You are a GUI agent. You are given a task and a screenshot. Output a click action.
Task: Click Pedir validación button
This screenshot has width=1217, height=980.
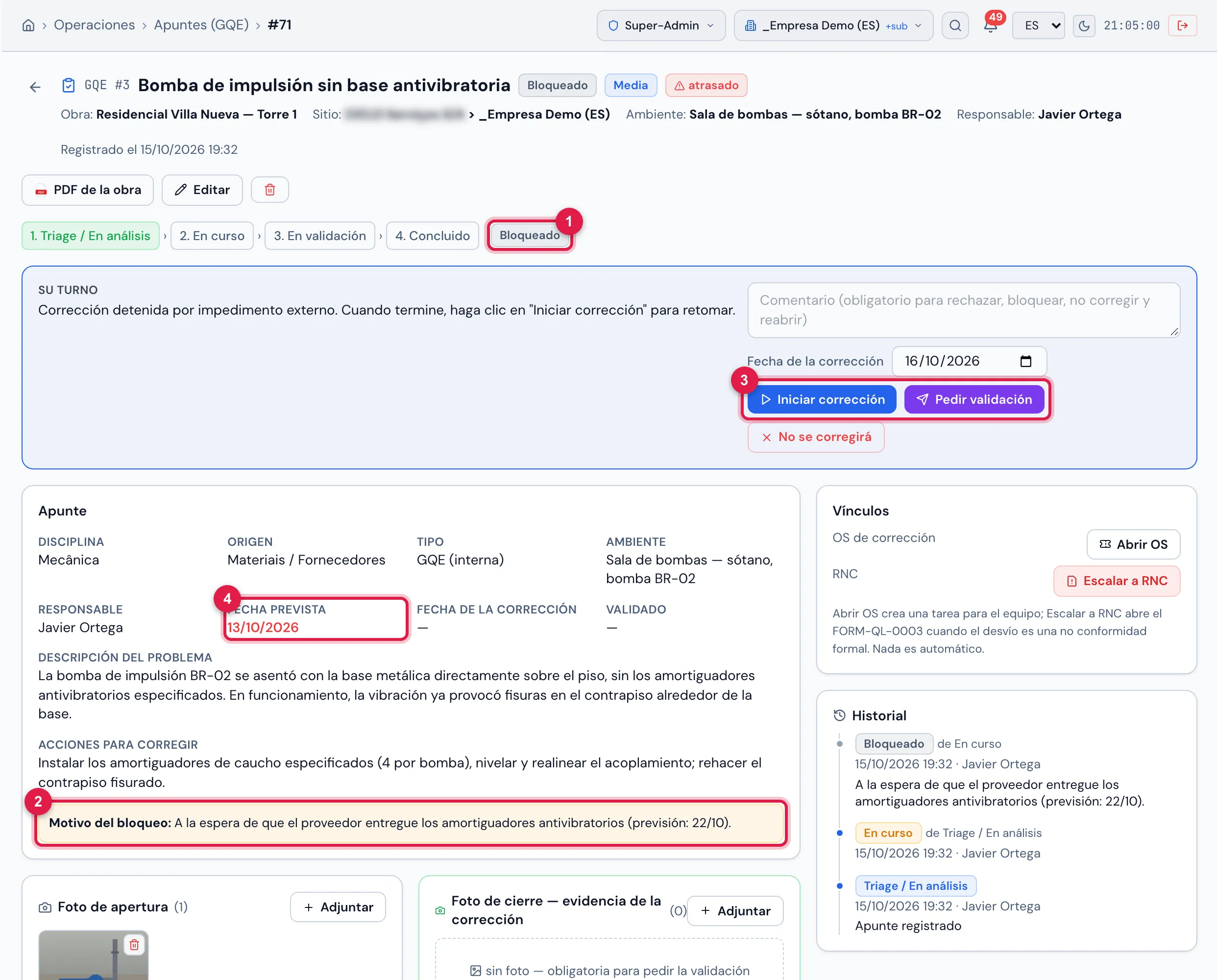tap(974, 399)
